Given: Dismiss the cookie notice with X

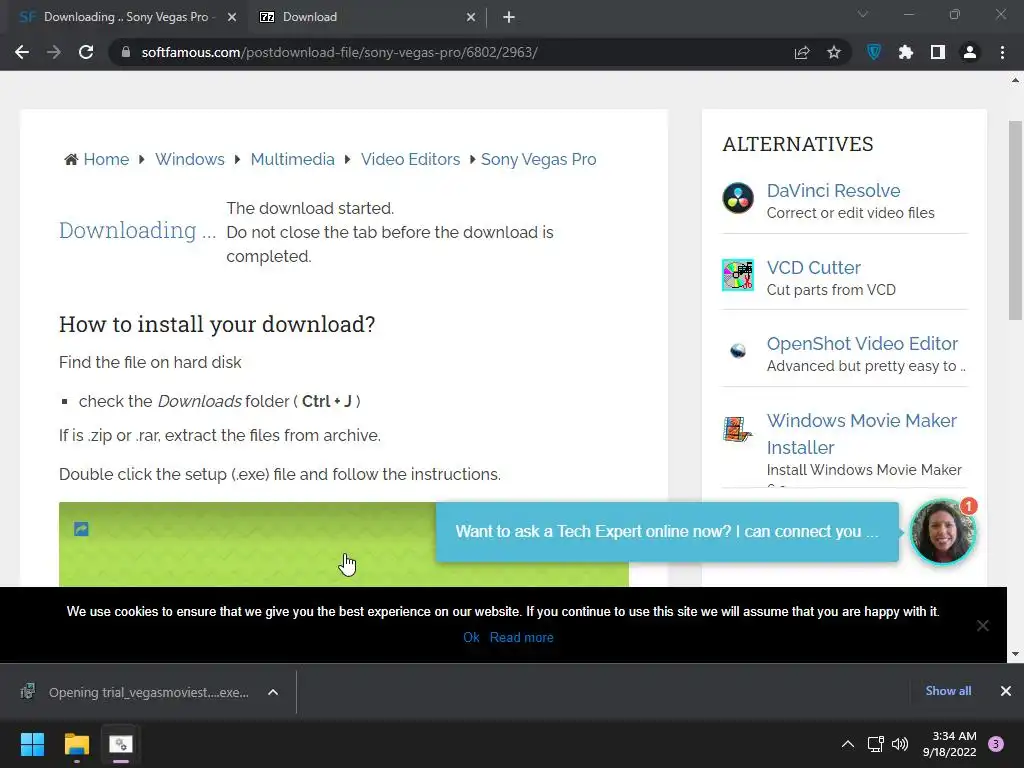Looking at the screenshot, I should [983, 626].
